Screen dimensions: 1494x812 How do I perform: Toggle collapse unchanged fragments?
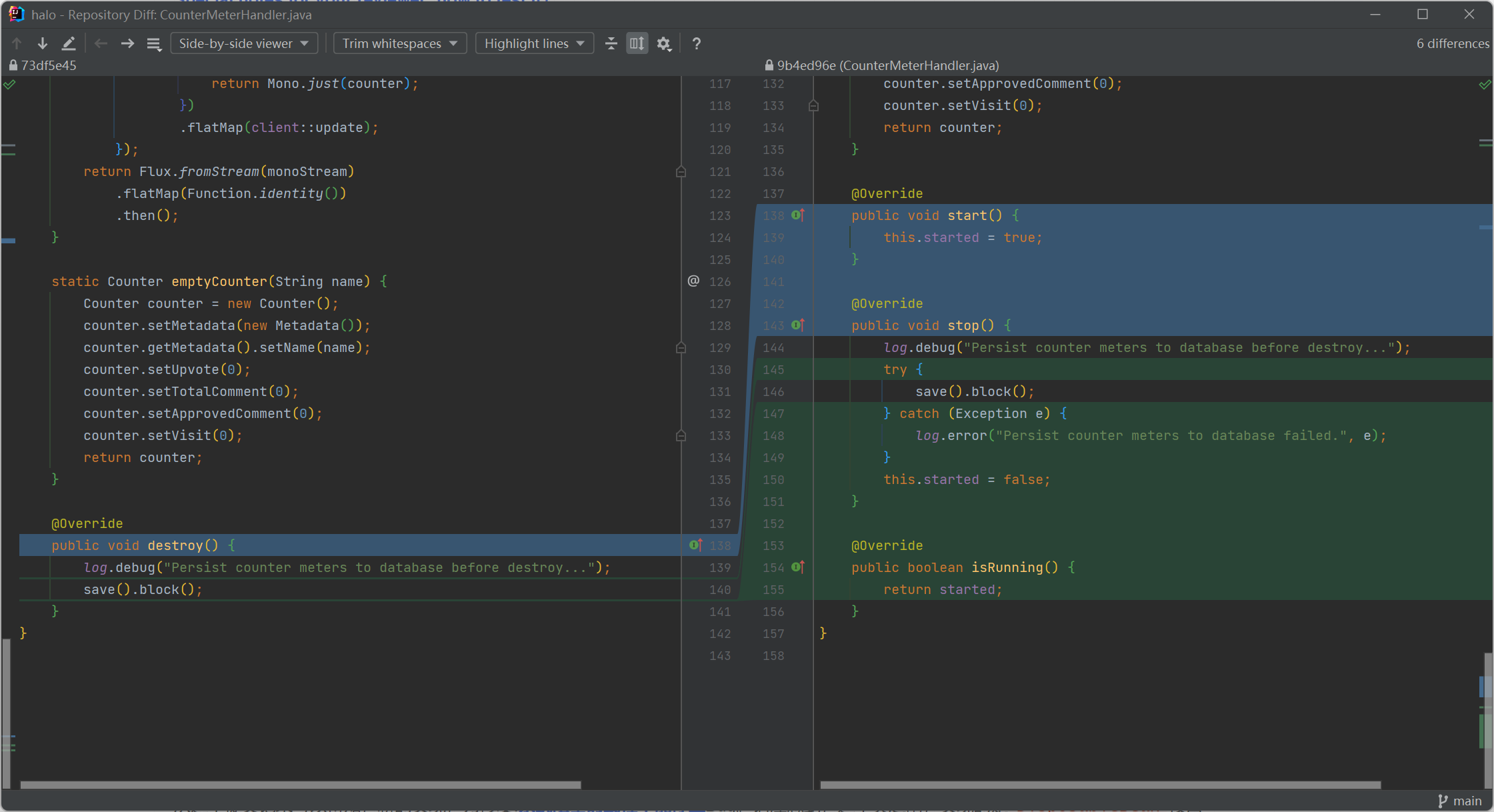pyautogui.click(x=611, y=43)
